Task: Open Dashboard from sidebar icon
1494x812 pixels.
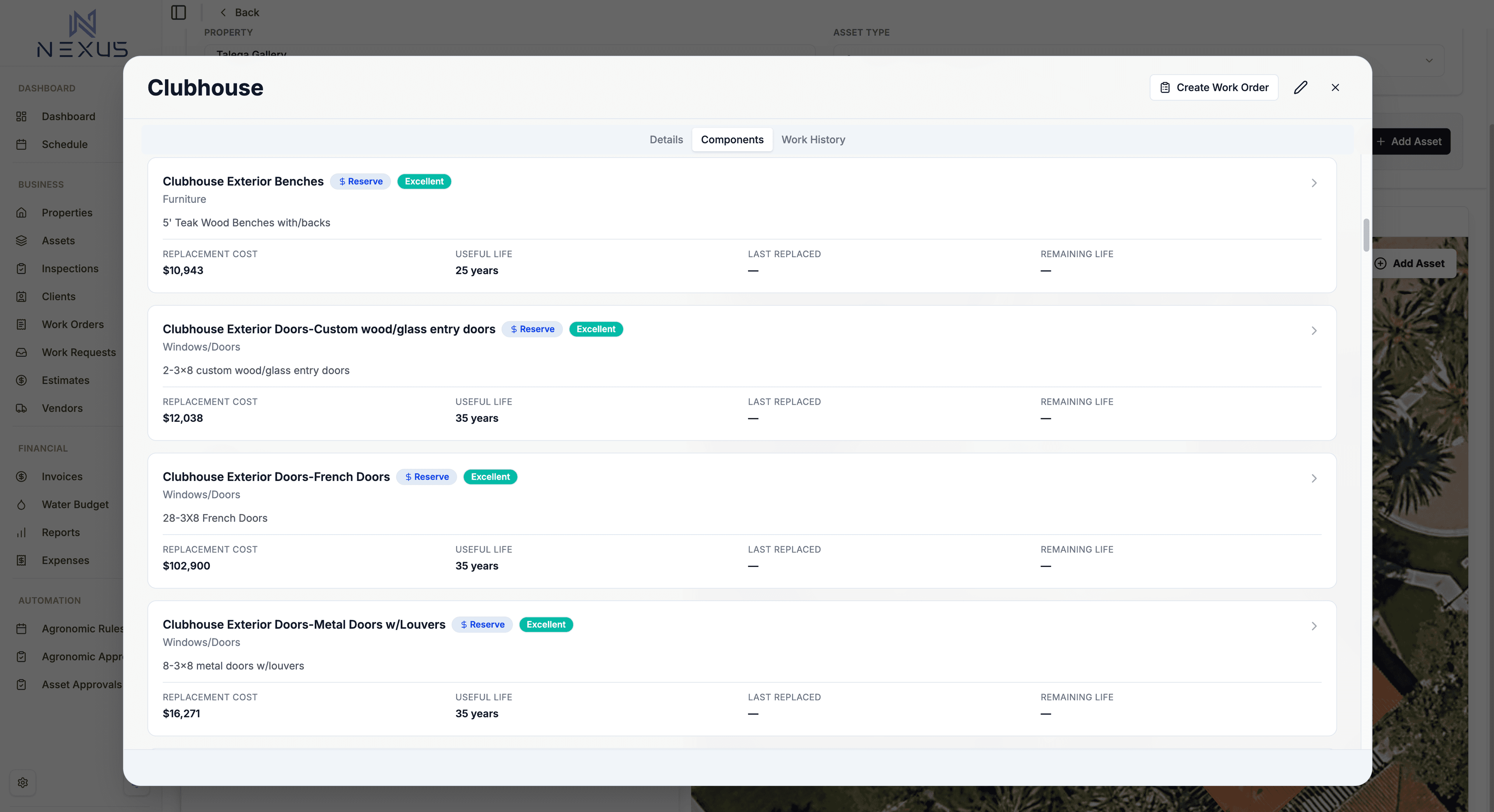Action: point(21,117)
